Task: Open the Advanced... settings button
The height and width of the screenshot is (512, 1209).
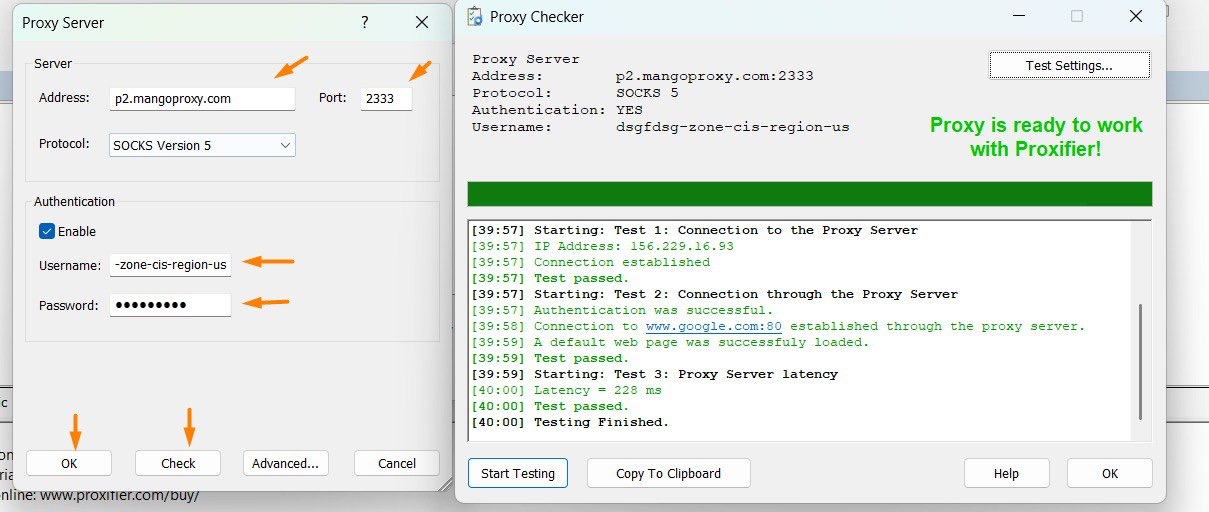Action: point(285,463)
